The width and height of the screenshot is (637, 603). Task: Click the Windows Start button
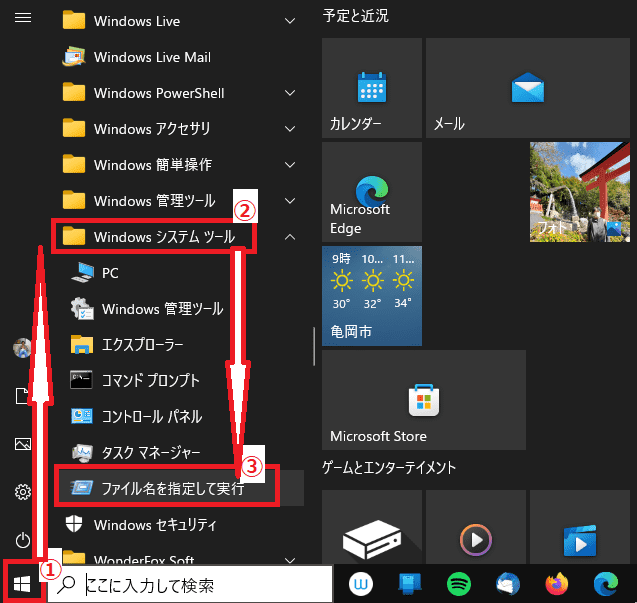coord(22,583)
